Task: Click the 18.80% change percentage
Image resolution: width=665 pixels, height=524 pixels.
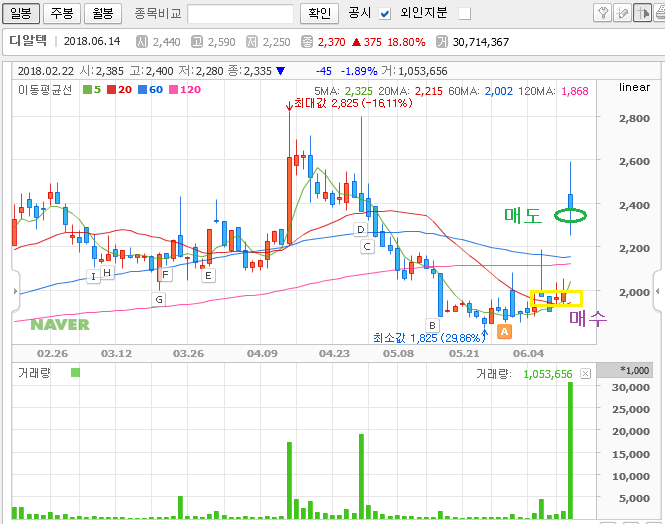Action: click(406, 42)
